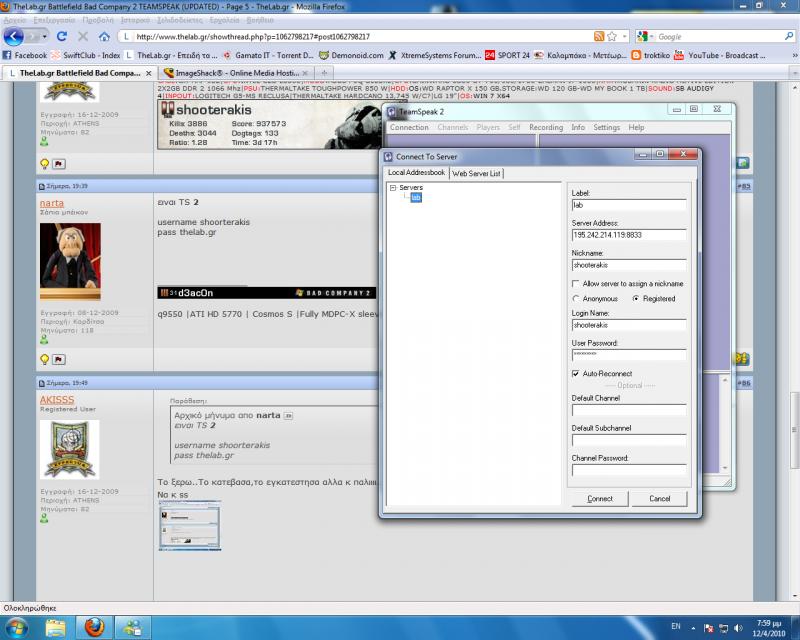Open the TeamSpeak Connection menu
Screen dimensions: 800x640
coord(409,127)
